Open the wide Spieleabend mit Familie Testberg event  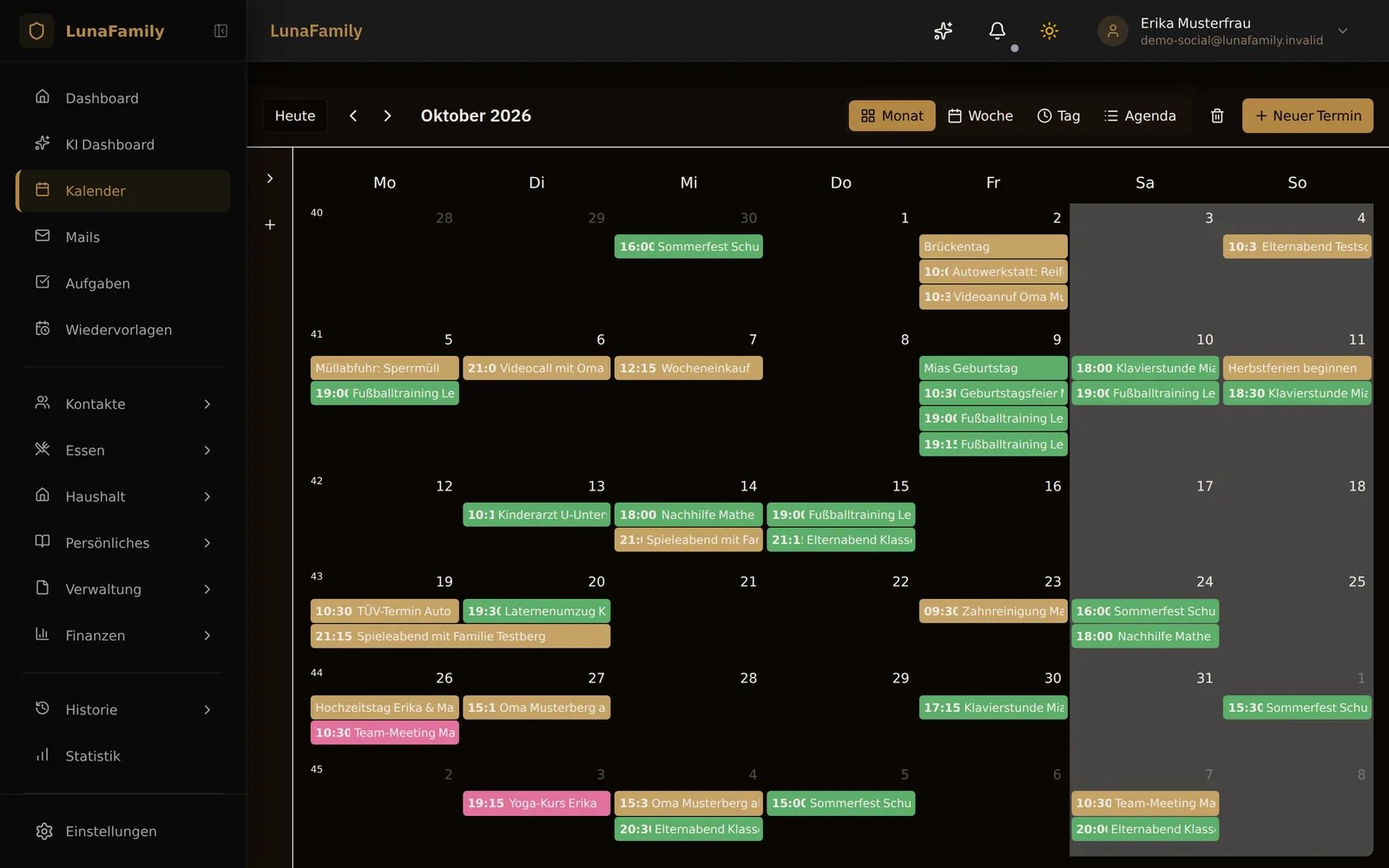460,636
